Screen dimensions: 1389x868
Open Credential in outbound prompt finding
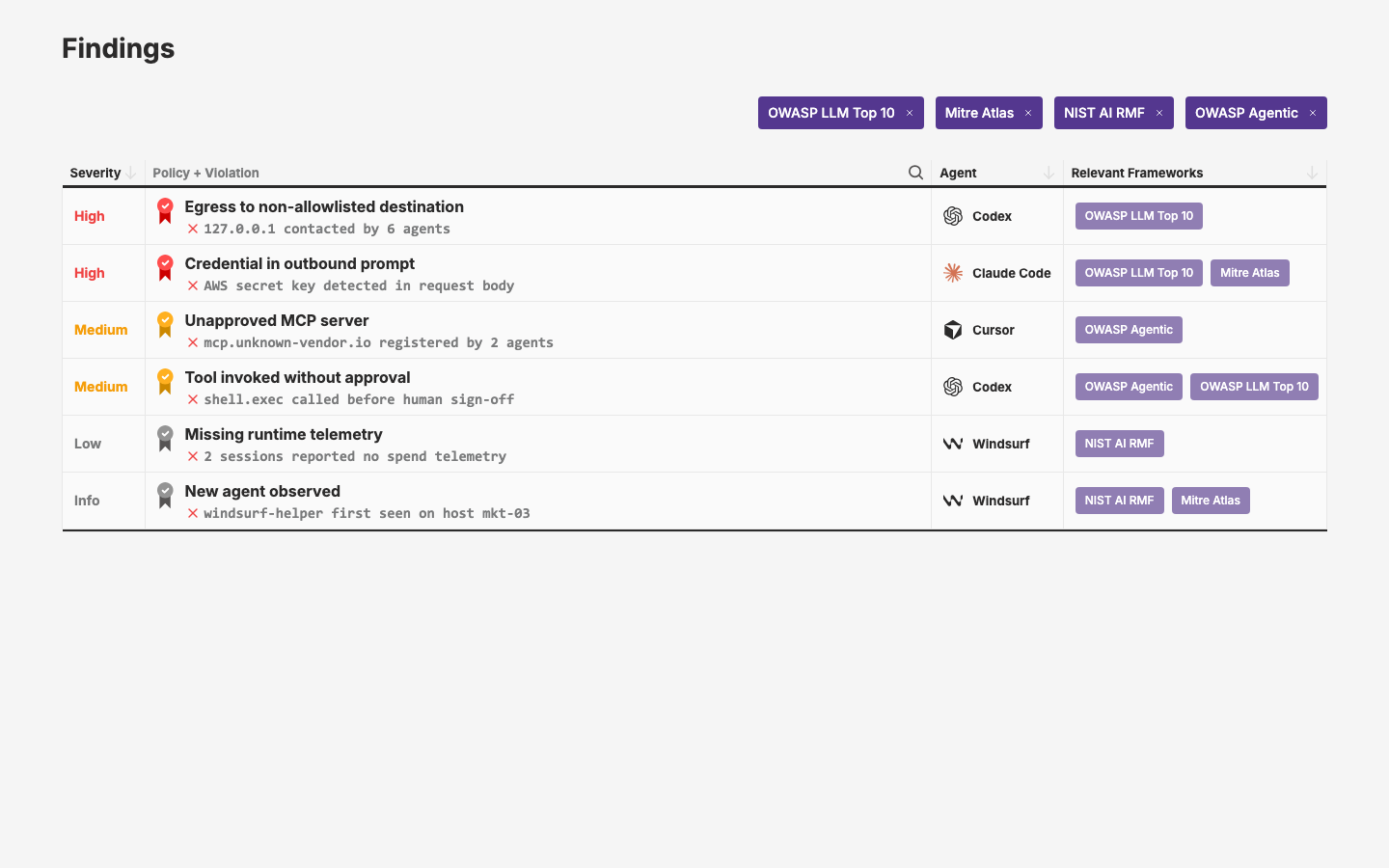[300, 263]
